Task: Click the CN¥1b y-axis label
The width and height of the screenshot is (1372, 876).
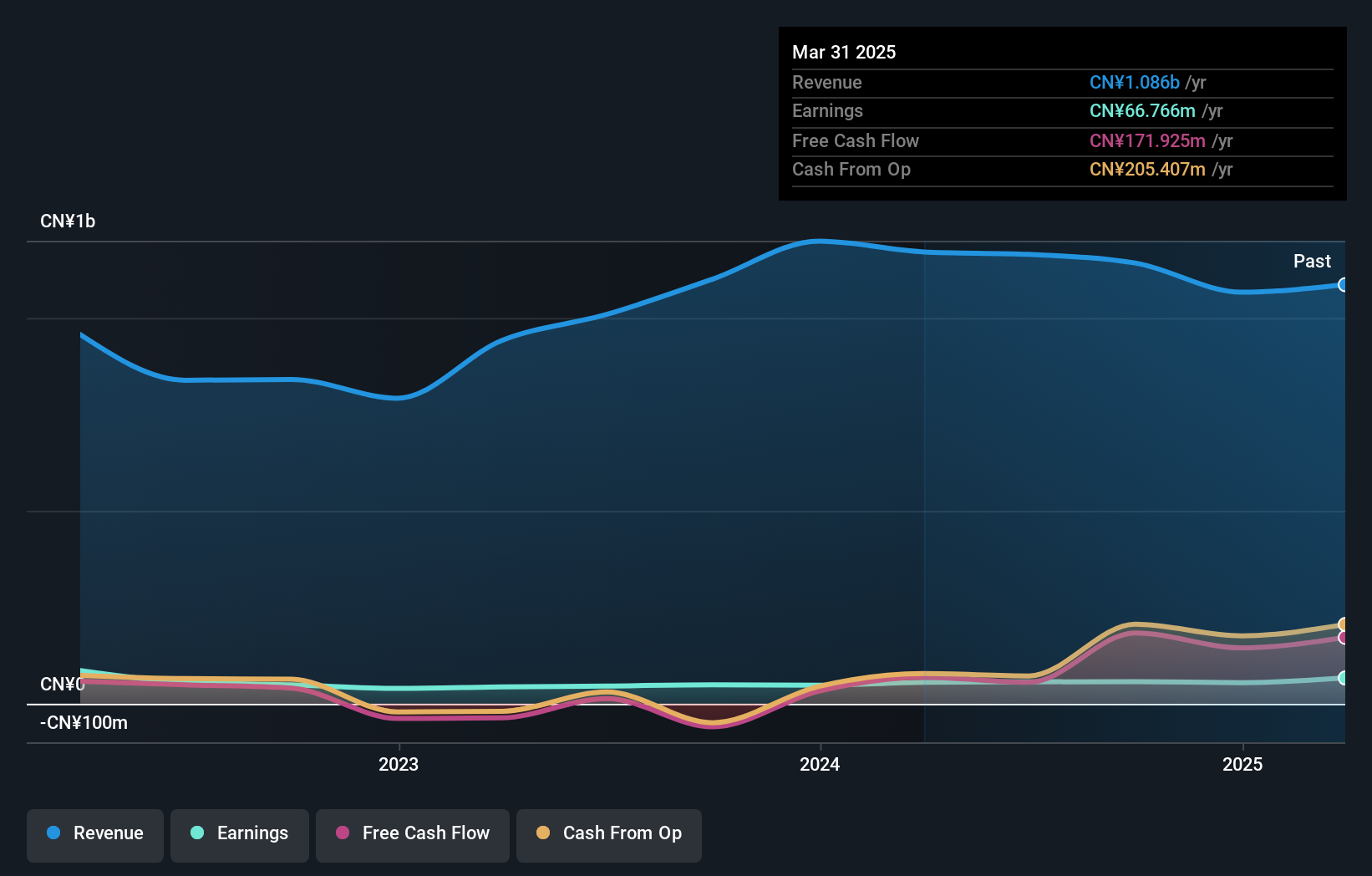Action: [68, 222]
